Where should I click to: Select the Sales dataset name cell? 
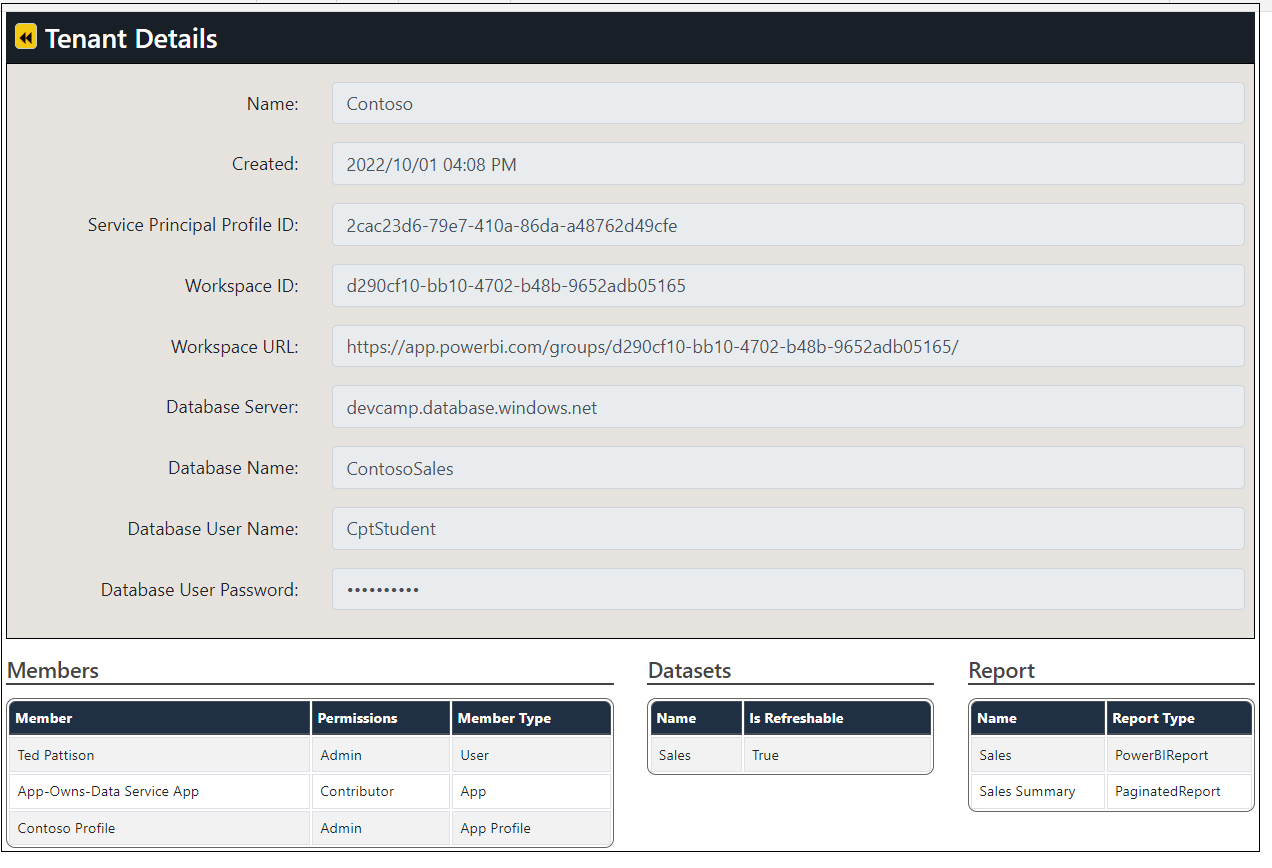(x=697, y=755)
